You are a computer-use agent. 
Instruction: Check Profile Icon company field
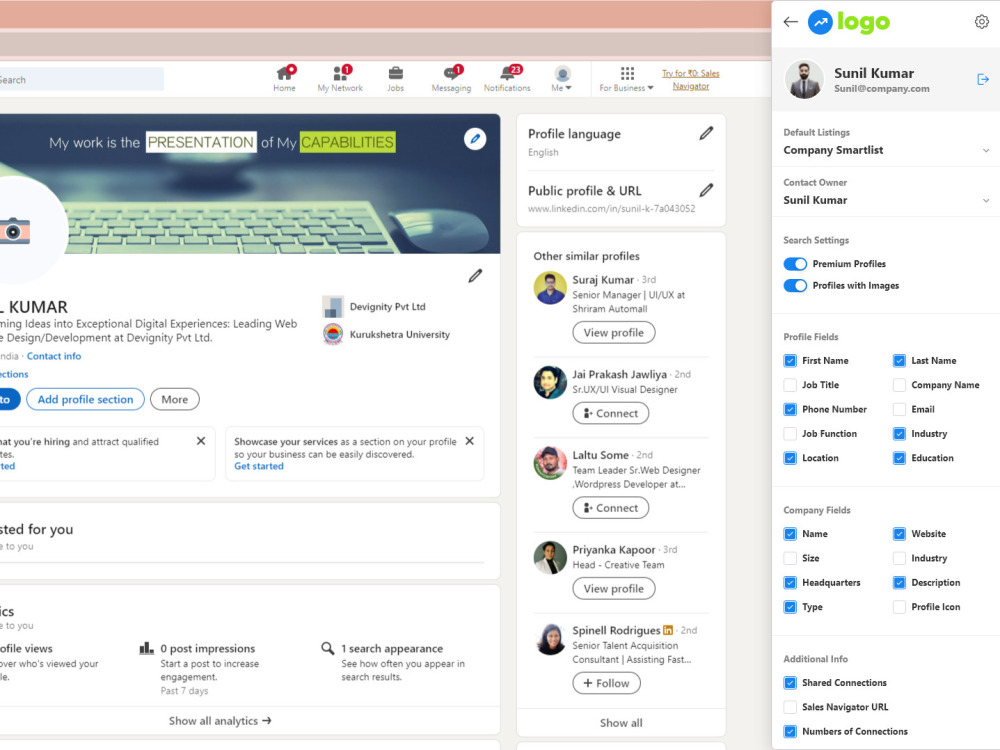(x=899, y=607)
